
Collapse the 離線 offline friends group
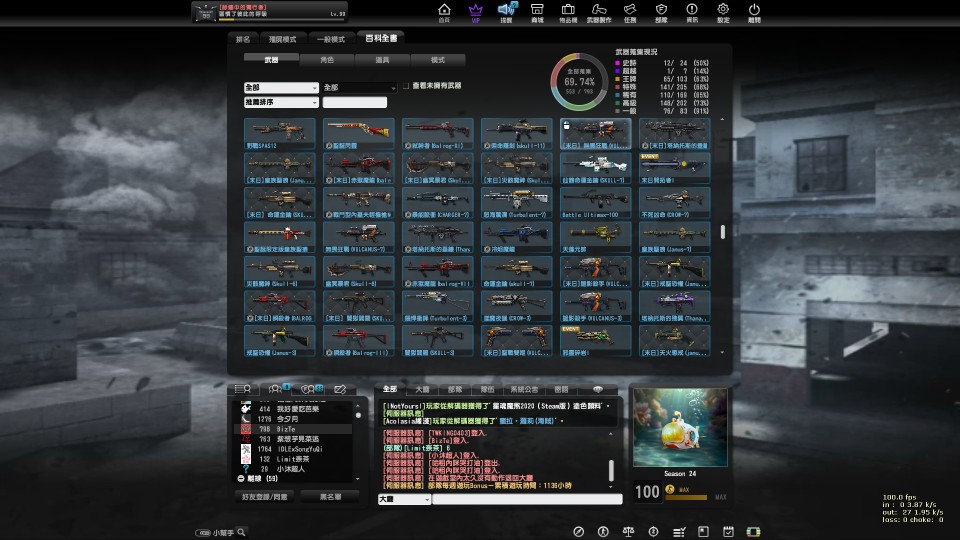241,479
